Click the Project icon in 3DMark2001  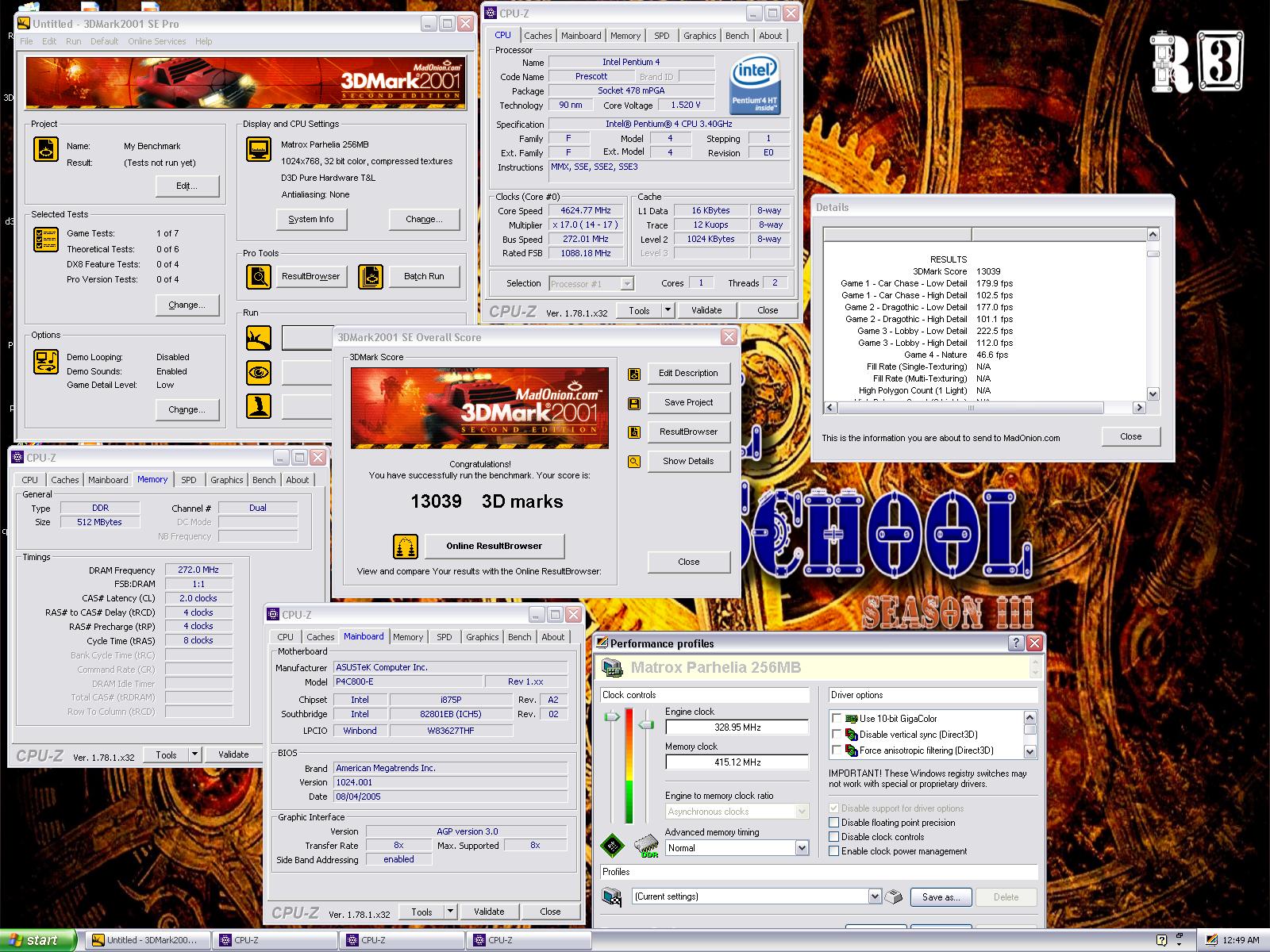tap(46, 149)
